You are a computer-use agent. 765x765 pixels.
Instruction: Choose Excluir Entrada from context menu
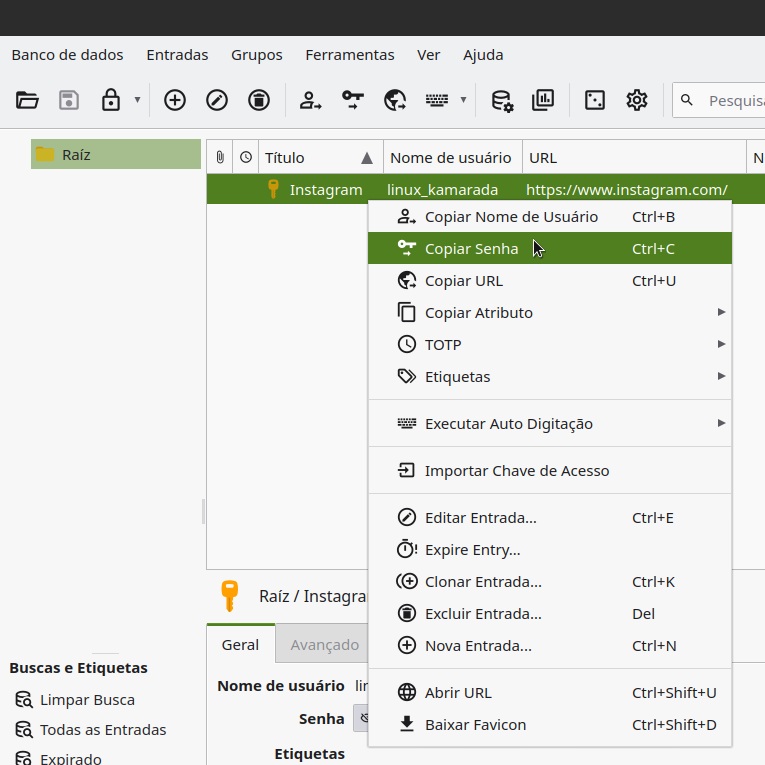[x=550, y=614]
